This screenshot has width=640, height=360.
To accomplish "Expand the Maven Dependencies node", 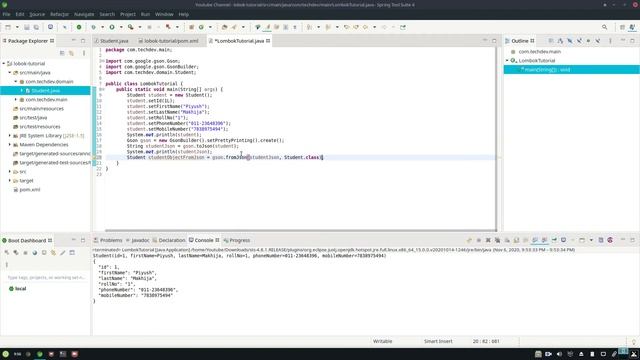I will [10, 144].
